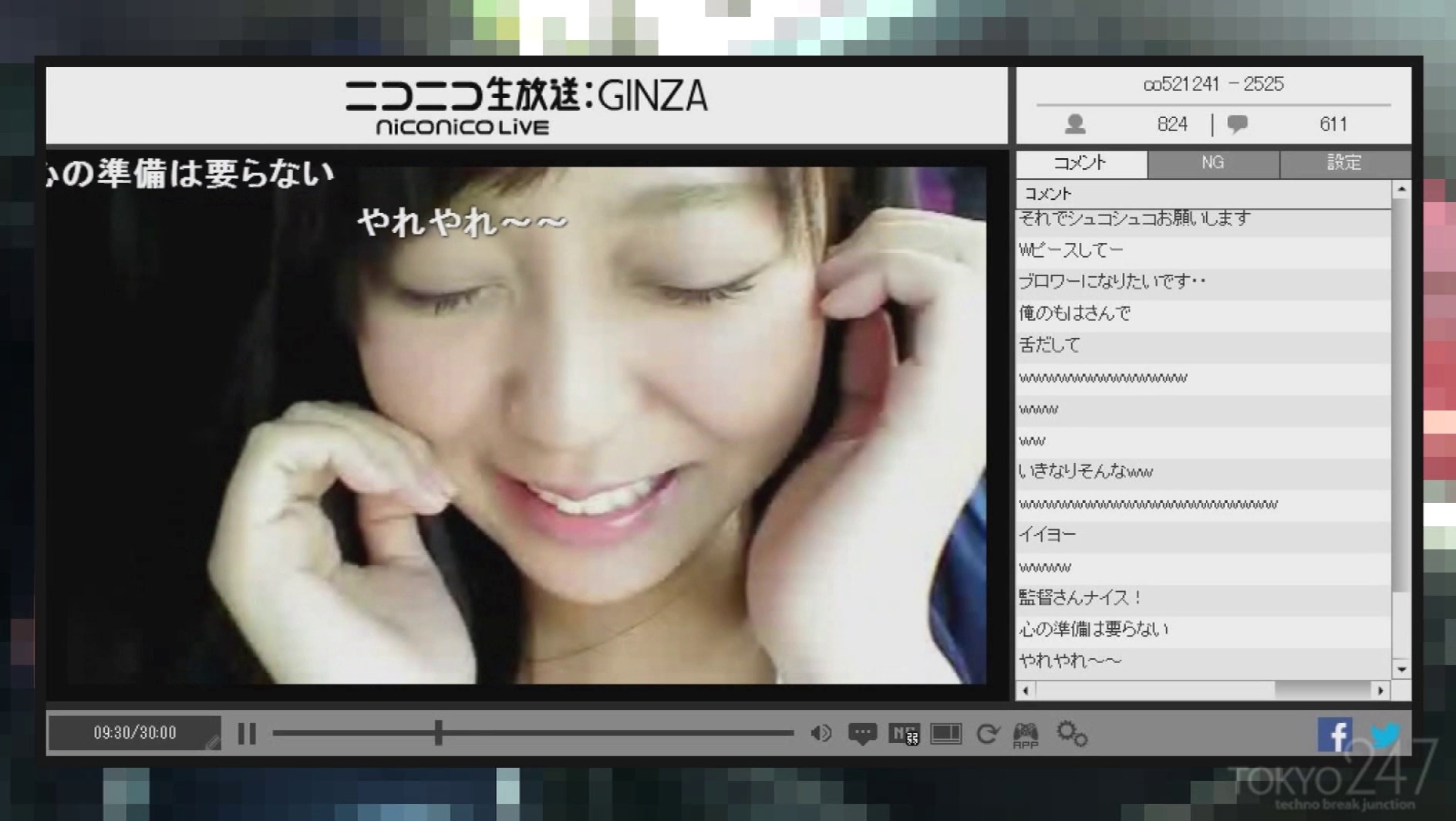
Task: Click the viewer count 824
Action: [x=1172, y=124]
